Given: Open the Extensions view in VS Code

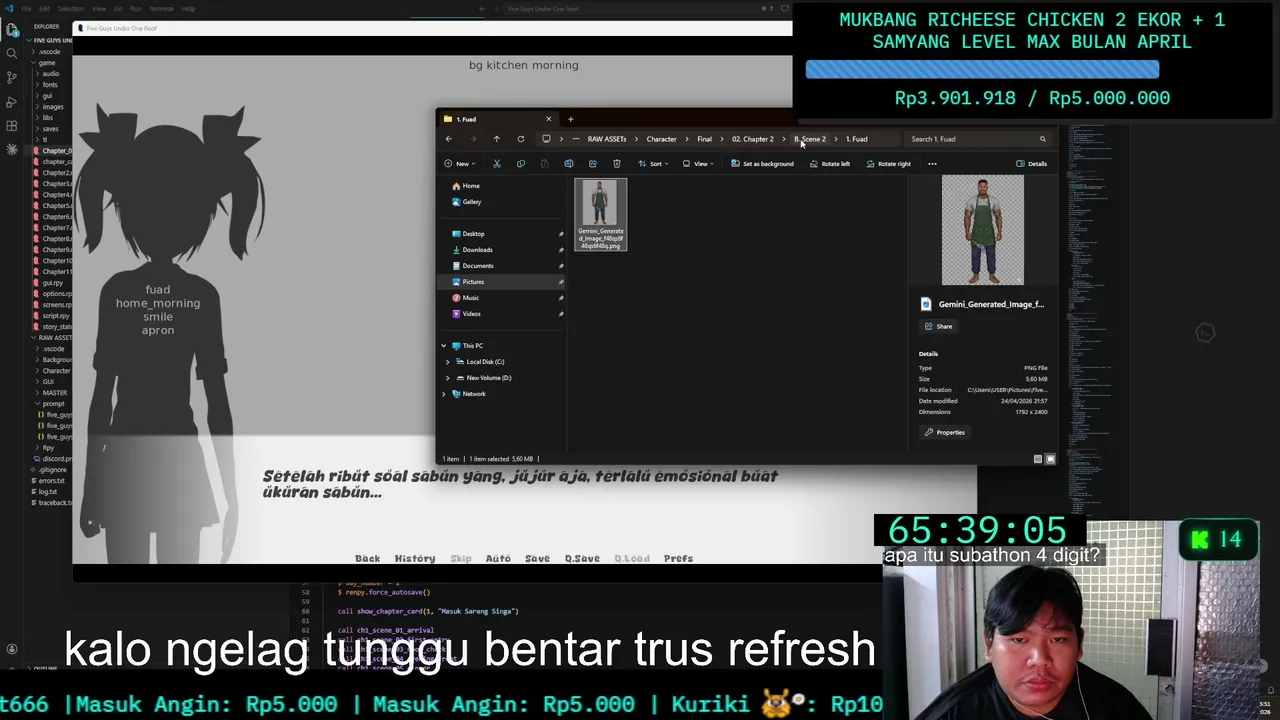Looking at the screenshot, I should (x=12, y=126).
